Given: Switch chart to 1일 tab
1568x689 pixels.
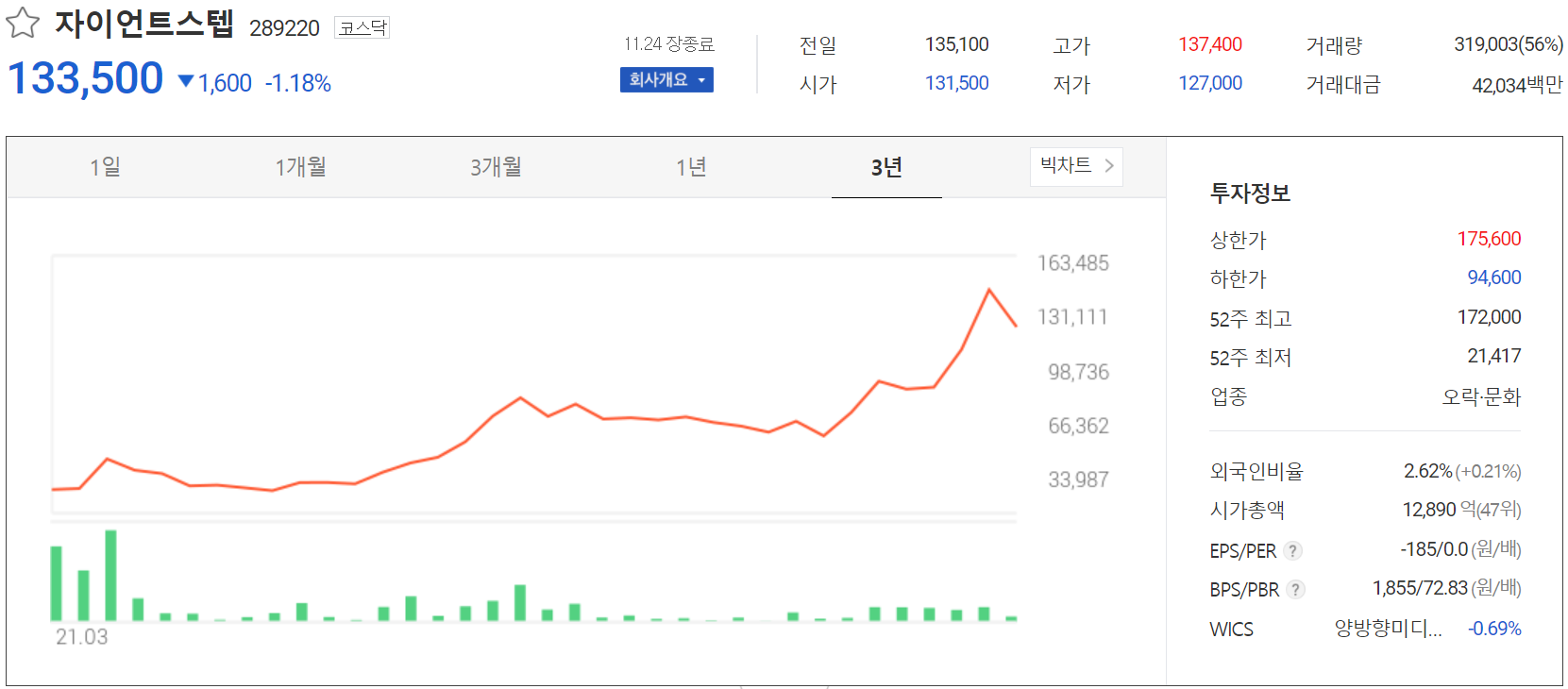Looking at the screenshot, I should 105,167.
